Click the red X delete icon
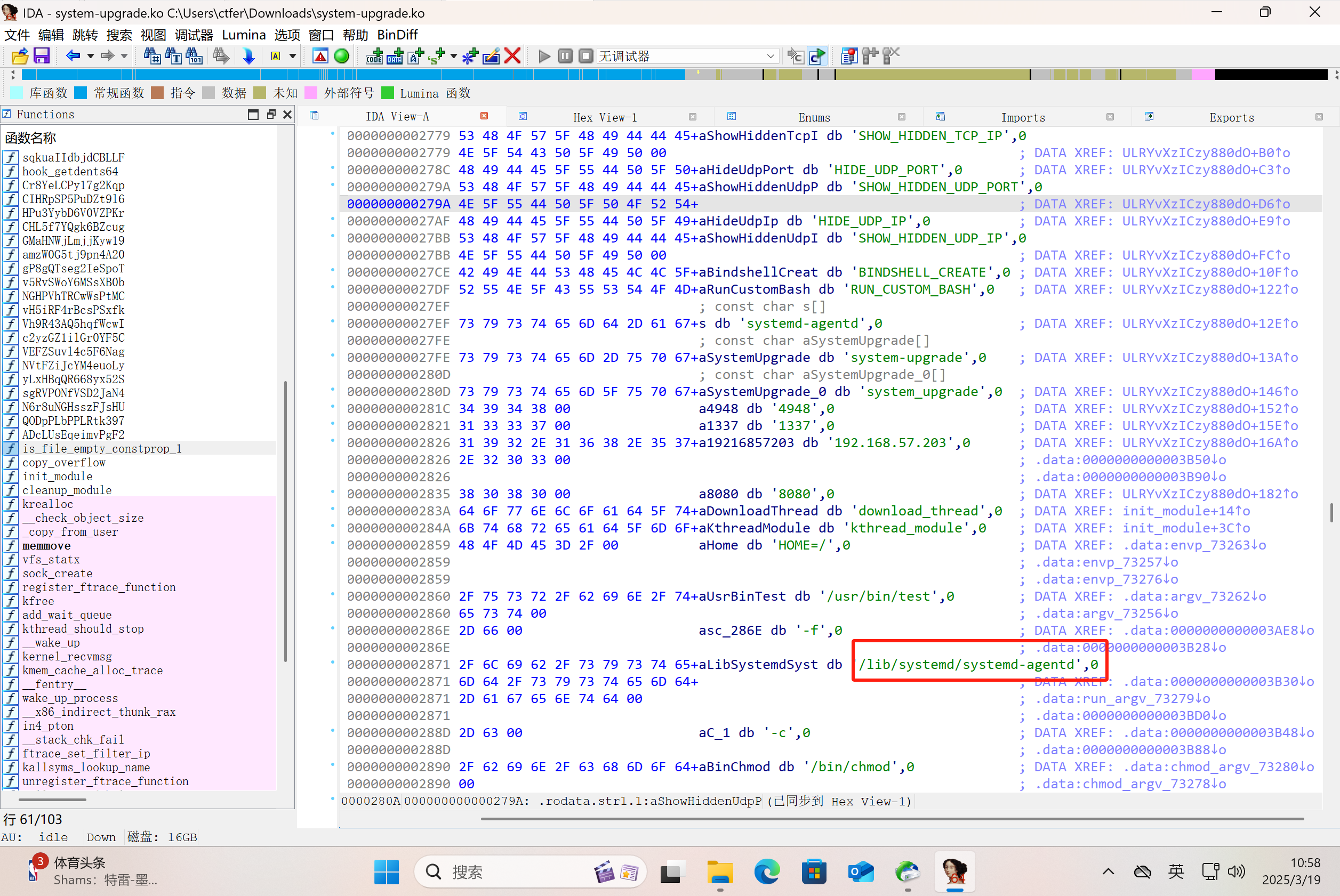Image resolution: width=1340 pixels, height=896 pixels. tap(512, 56)
